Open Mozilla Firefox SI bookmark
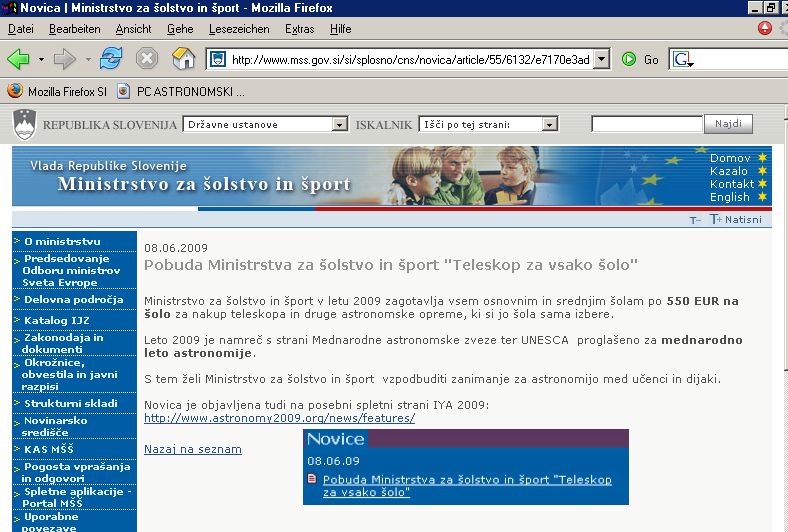The image size is (788, 532). (58, 91)
